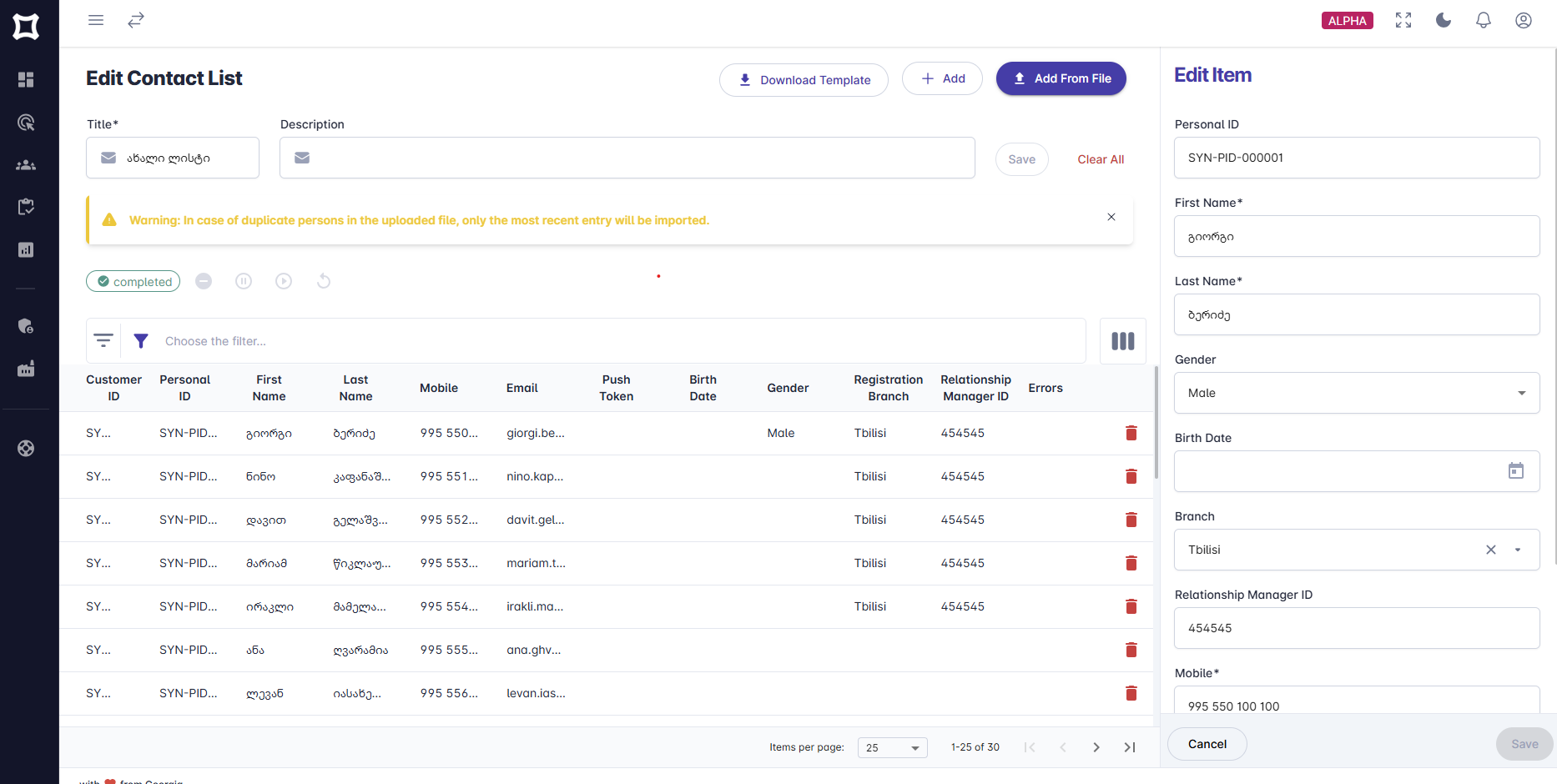The width and height of the screenshot is (1557, 784).
Task: Open dashboard grid icon in sidebar
Action: coord(26,79)
